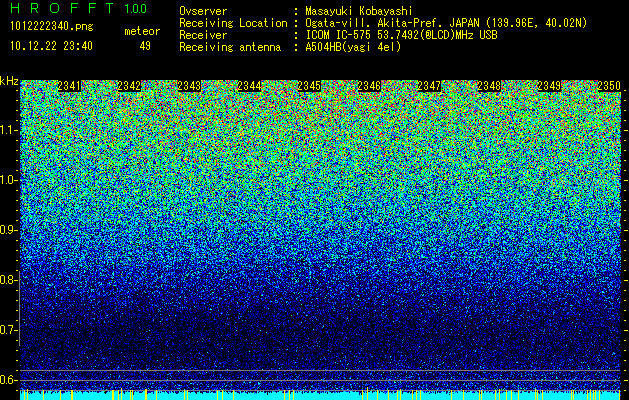Viewport: 629px width, 400px height.
Task: Select receiver text ICOM IC-575 53.7492 MHz USB
Action: point(401,35)
